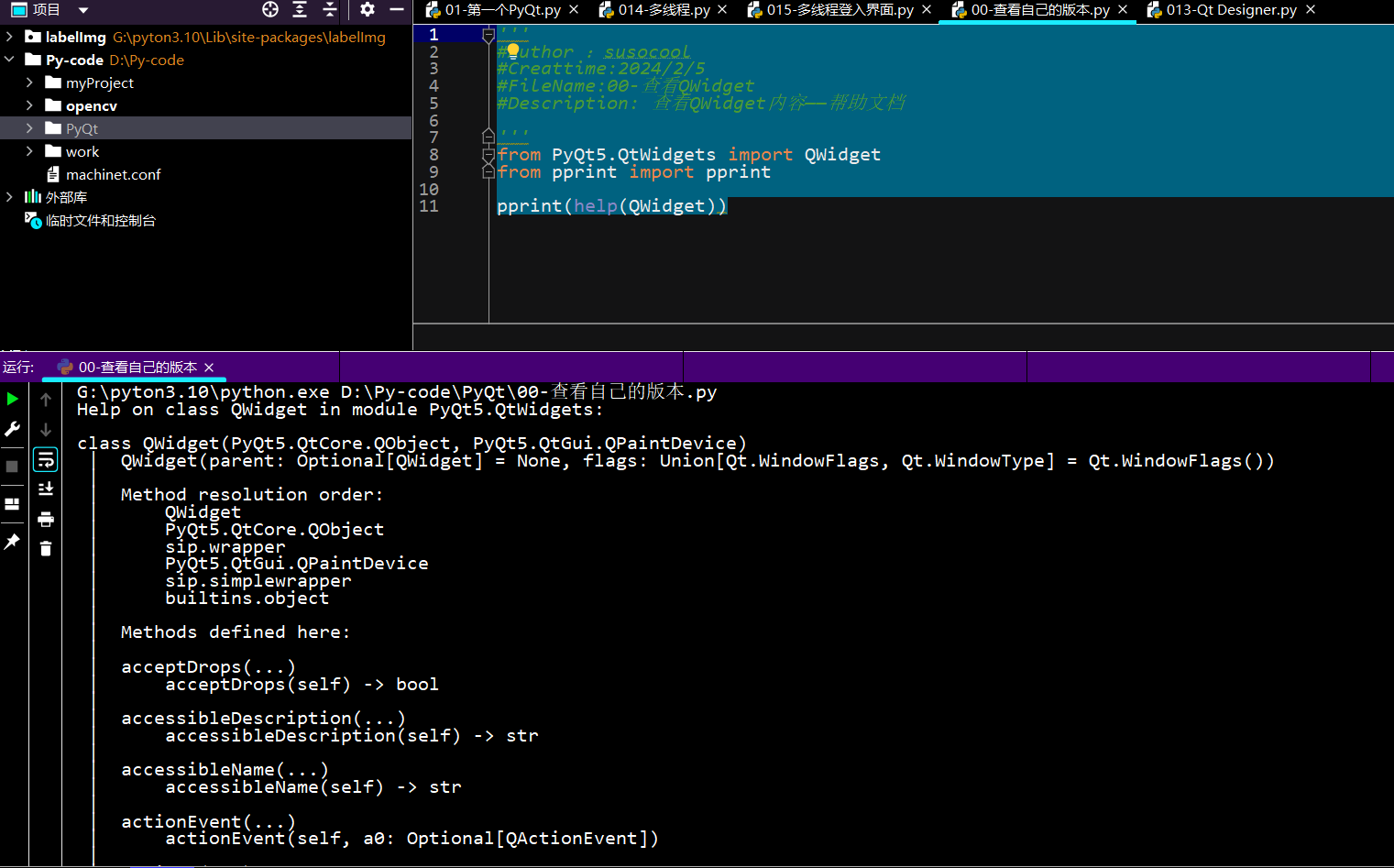The height and width of the screenshot is (868, 1394).
Task: Rerun the script with green play icon
Action: 12,399
